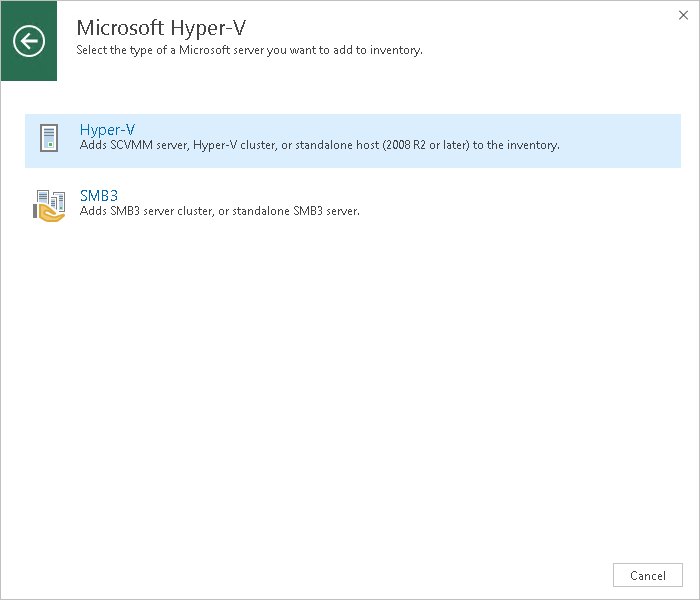Click the SMB3 shared server icon

coord(48,204)
